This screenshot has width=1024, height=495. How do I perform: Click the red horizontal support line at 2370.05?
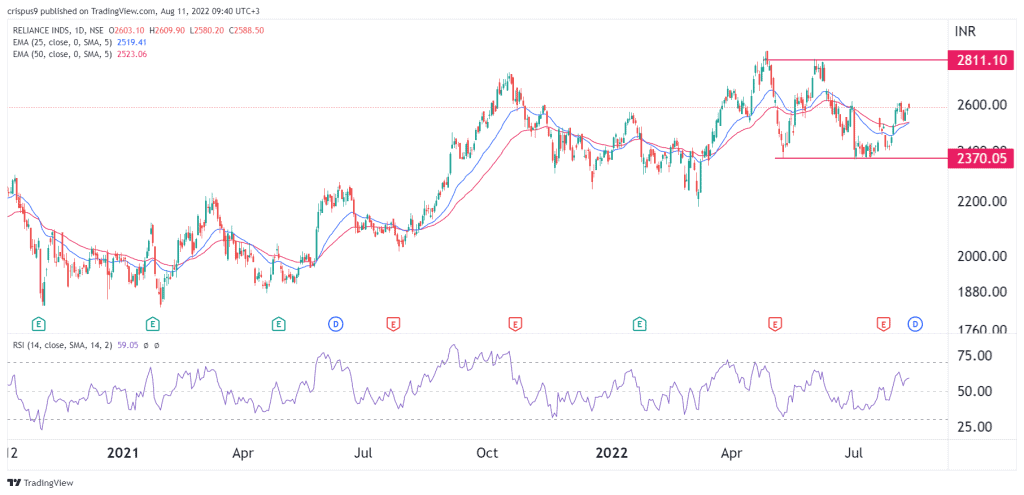pyautogui.click(x=861, y=157)
